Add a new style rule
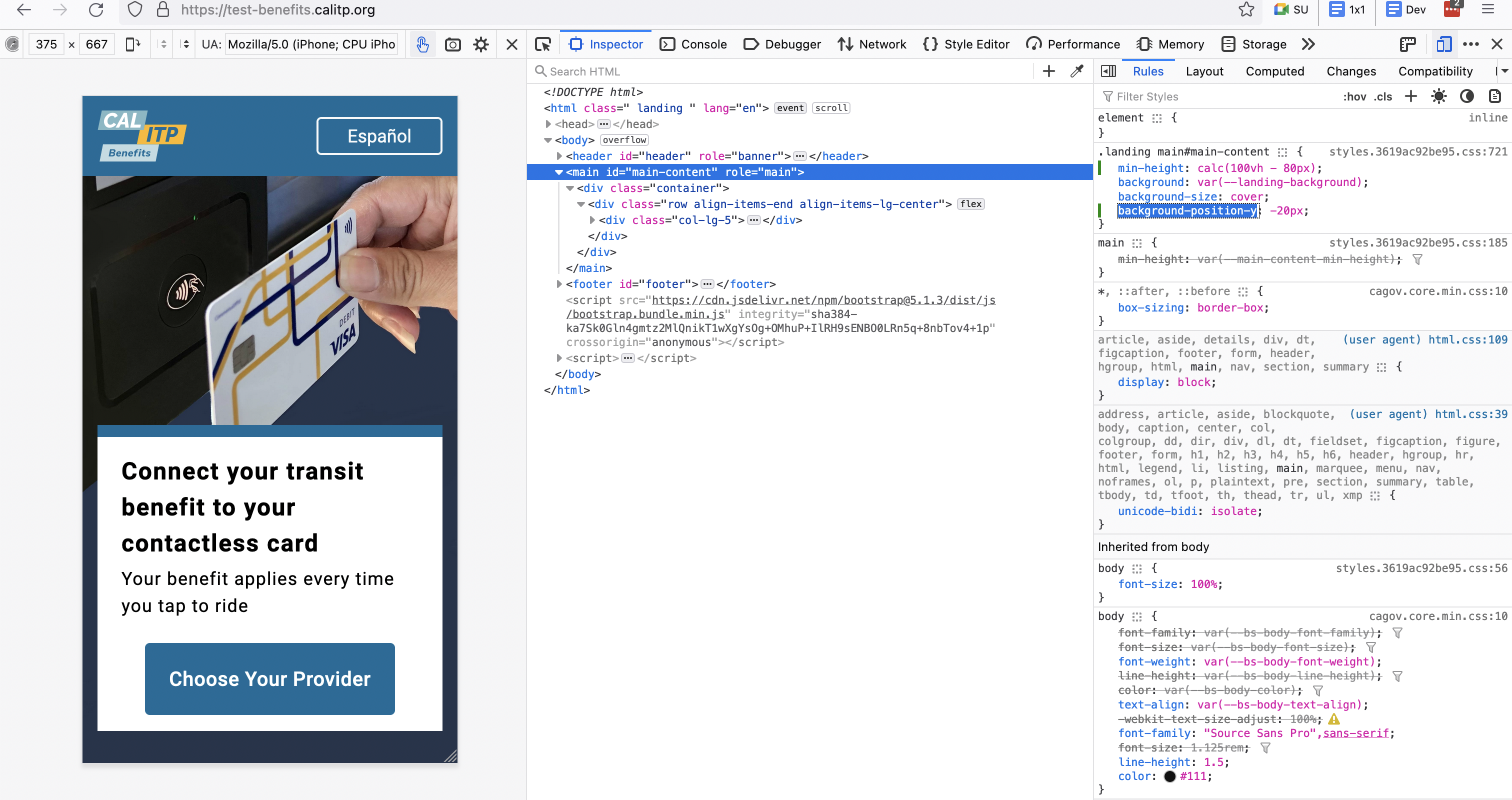 click(x=1410, y=96)
